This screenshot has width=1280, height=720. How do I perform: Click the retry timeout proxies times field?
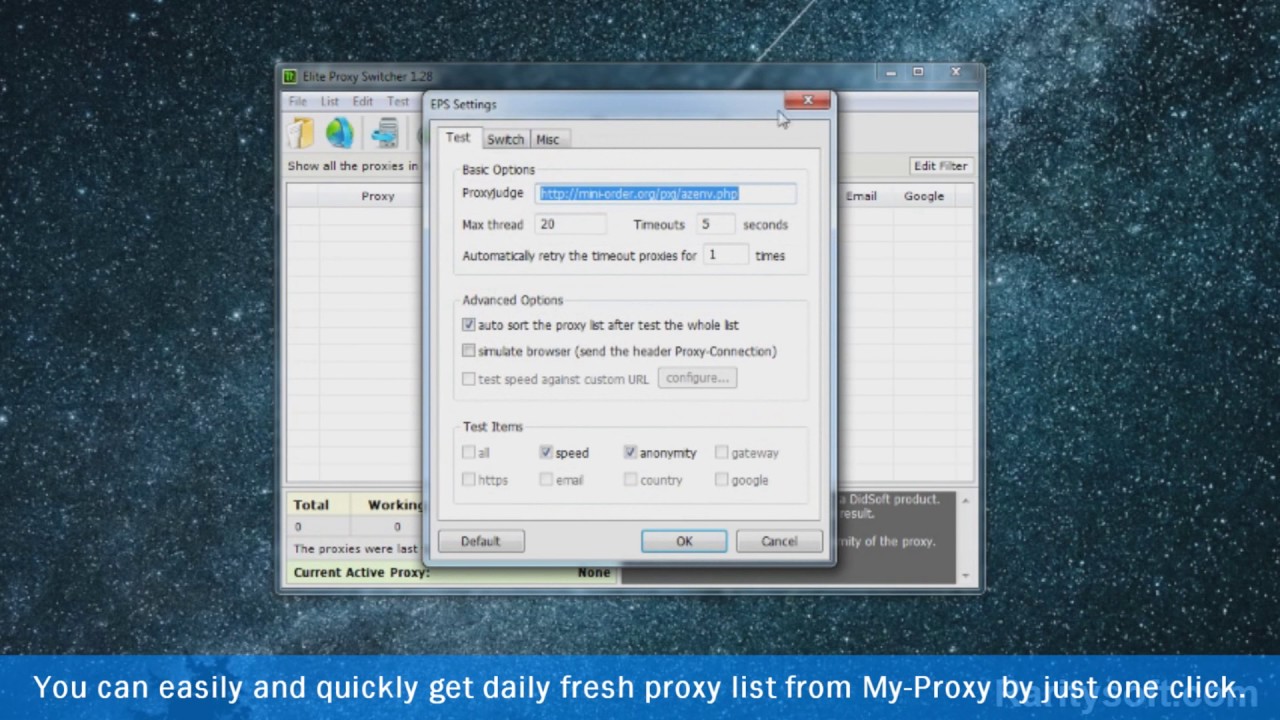(725, 255)
